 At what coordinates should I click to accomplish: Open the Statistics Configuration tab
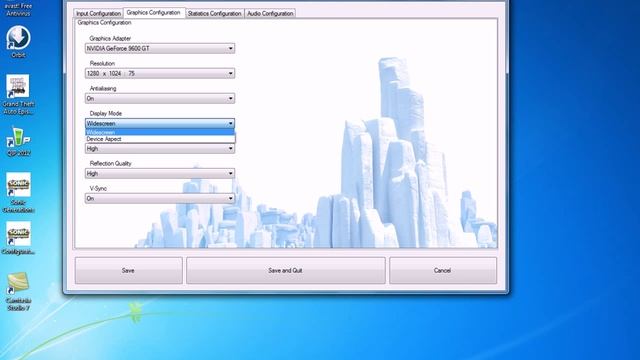coord(215,13)
